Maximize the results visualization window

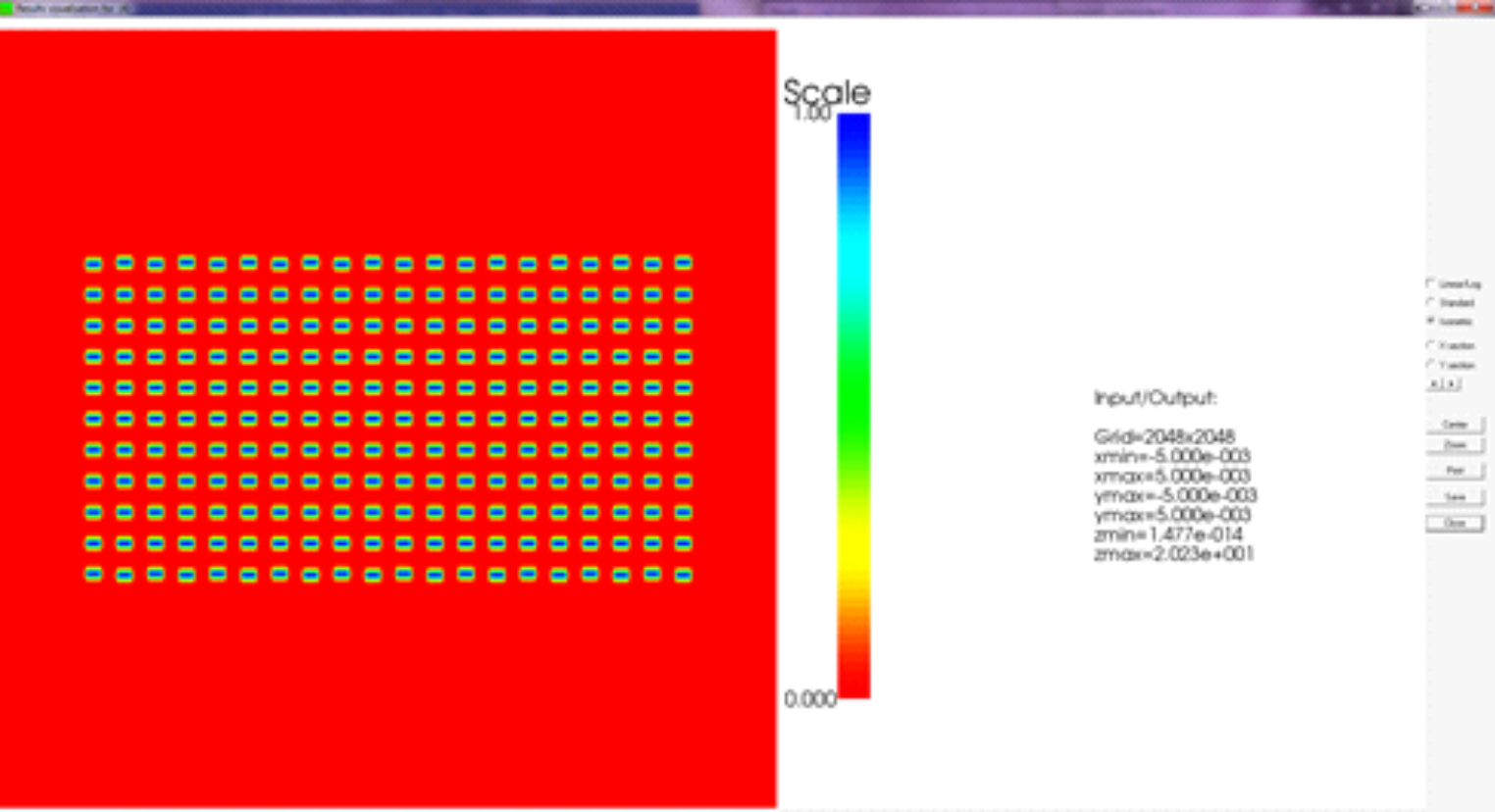tap(1449, 7)
